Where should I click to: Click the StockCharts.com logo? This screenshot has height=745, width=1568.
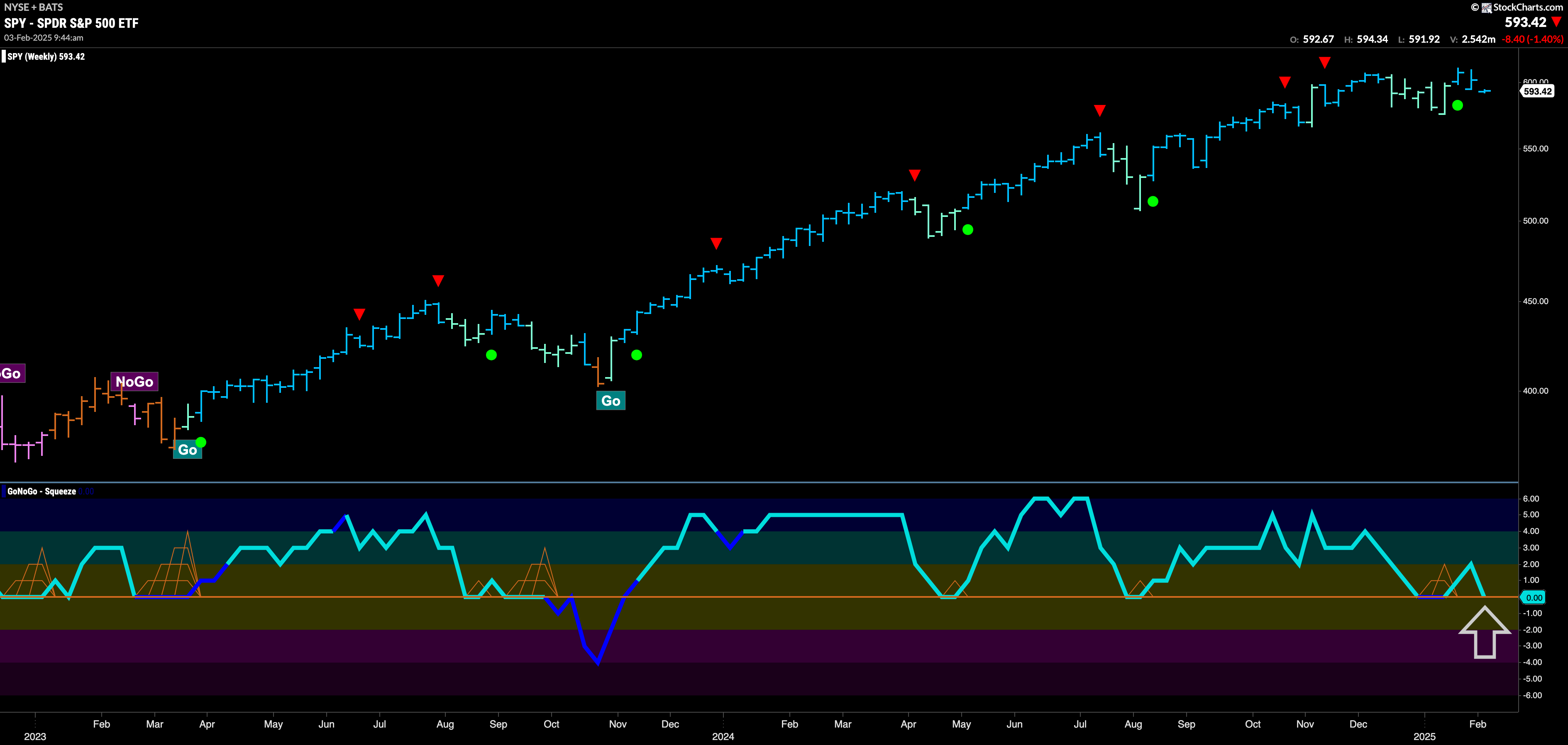click(1517, 7)
